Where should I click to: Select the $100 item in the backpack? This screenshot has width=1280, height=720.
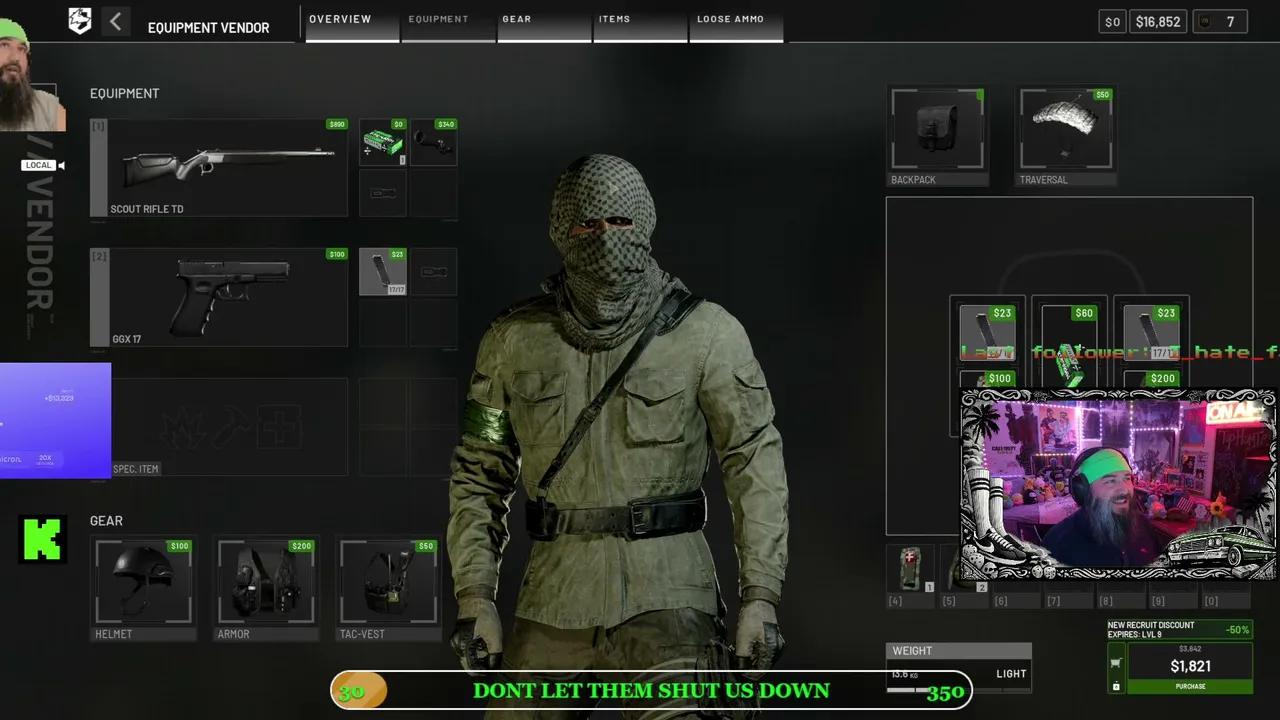(987, 380)
